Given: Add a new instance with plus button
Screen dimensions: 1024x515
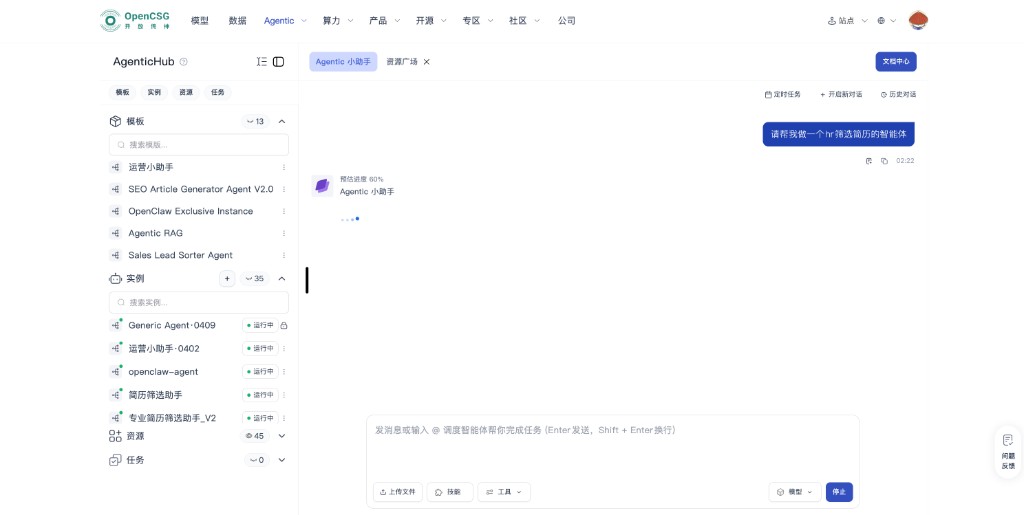Looking at the screenshot, I should [x=227, y=279].
